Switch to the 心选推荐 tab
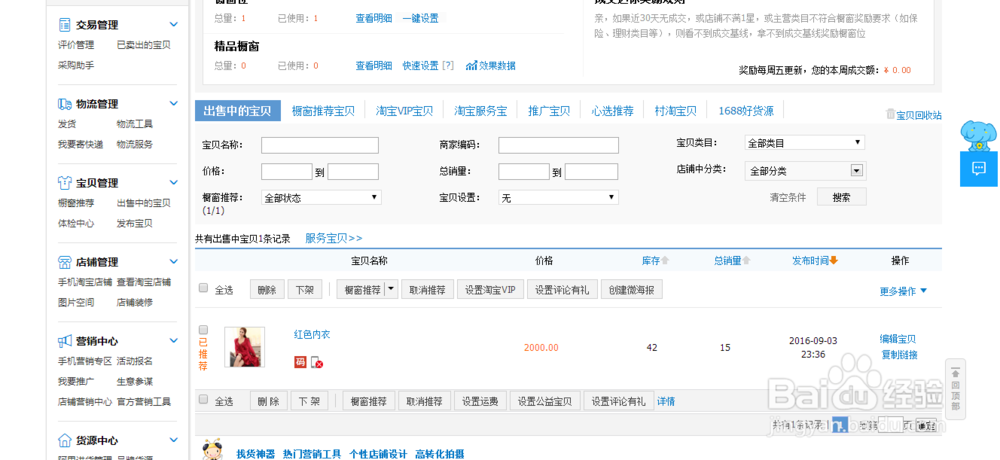Viewport: 1000px width, 460px height. (612, 110)
